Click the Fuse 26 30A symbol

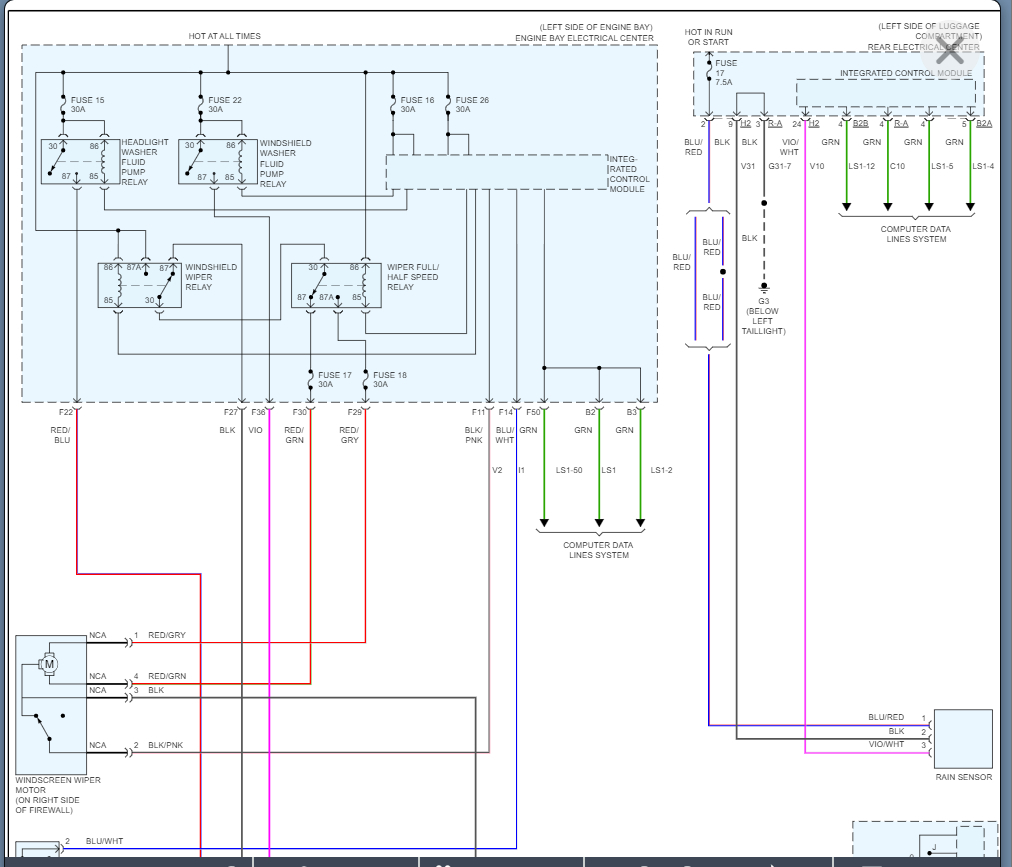pyautogui.click(x=449, y=105)
